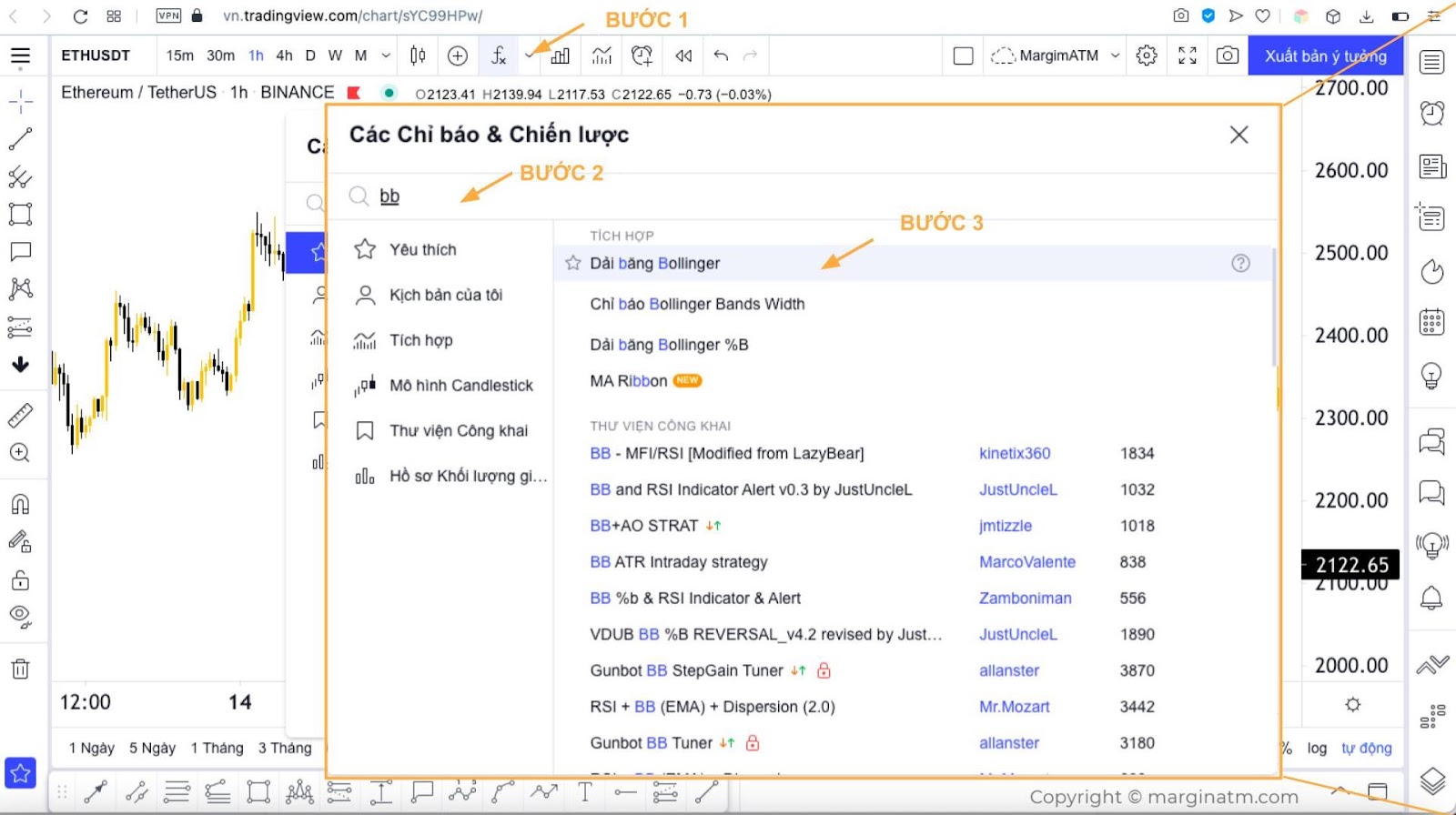Viewport: 1456px width, 815px height.
Task: Open the alert clock in top toolbar
Action: [x=642, y=55]
